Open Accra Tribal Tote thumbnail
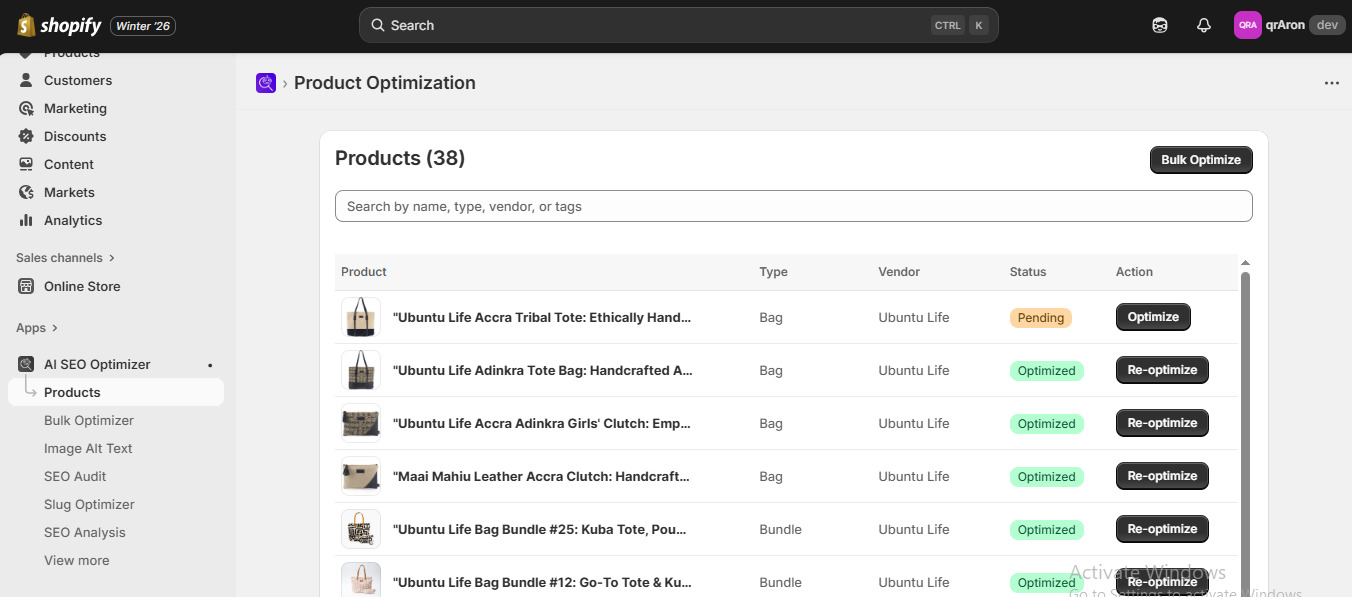Viewport: 1352px width, 597px height. (360, 317)
